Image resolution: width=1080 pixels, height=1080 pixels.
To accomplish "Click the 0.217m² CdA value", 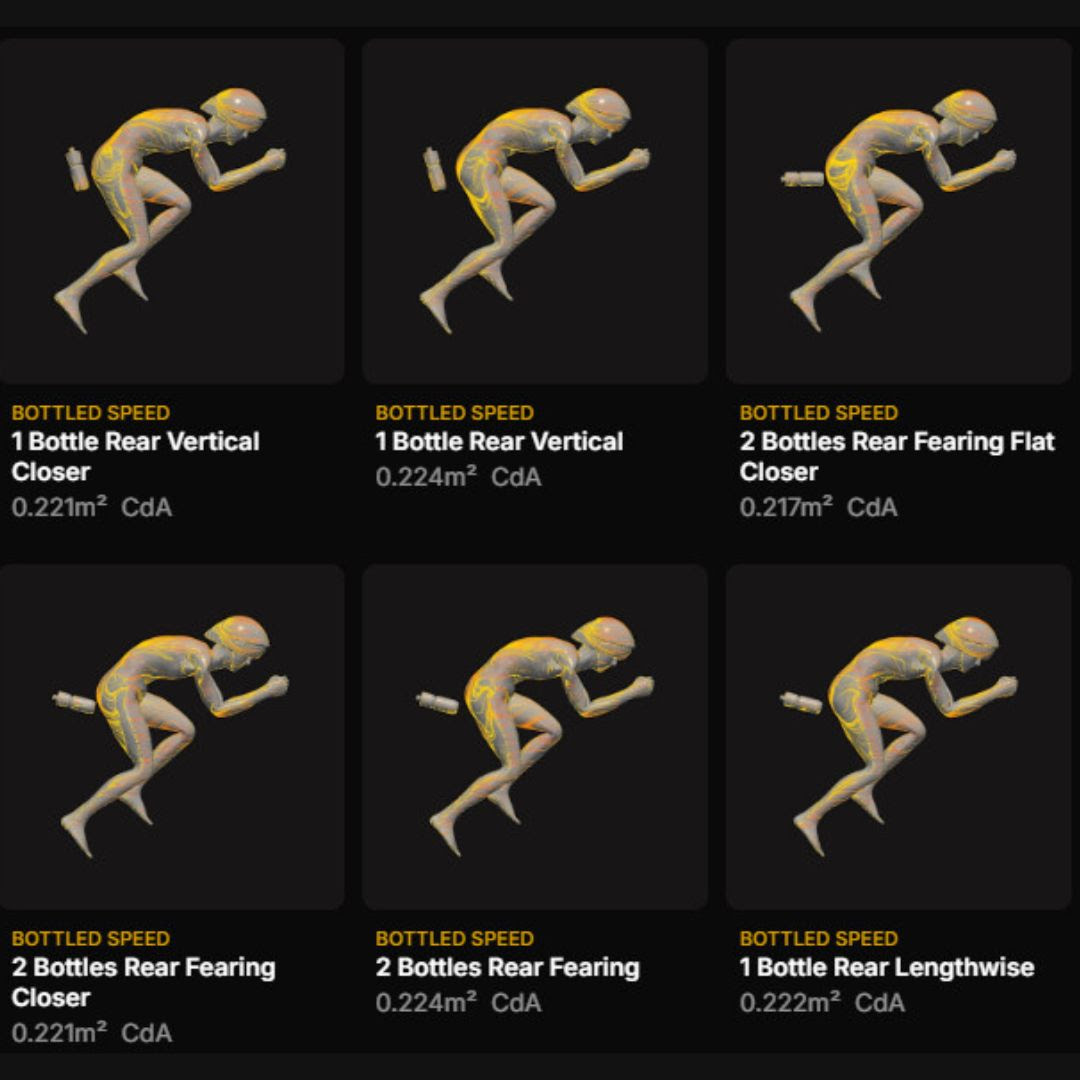I will (x=818, y=508).
